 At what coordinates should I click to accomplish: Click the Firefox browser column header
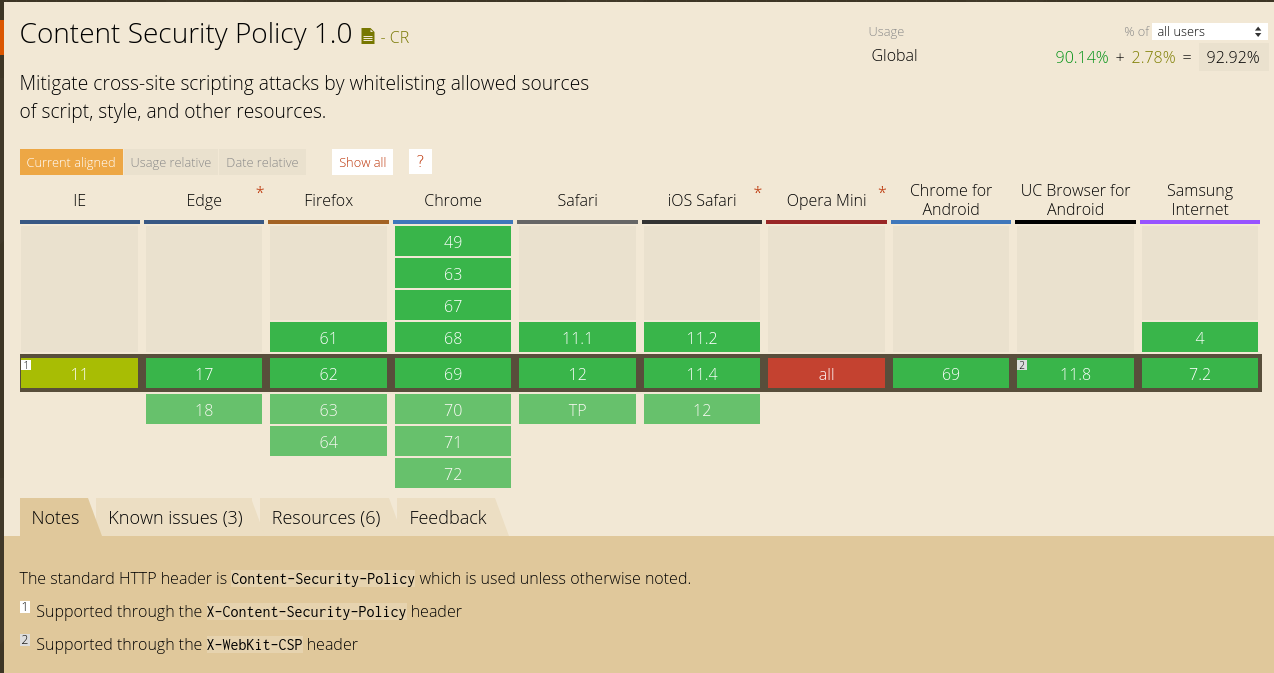click(329, 200)
